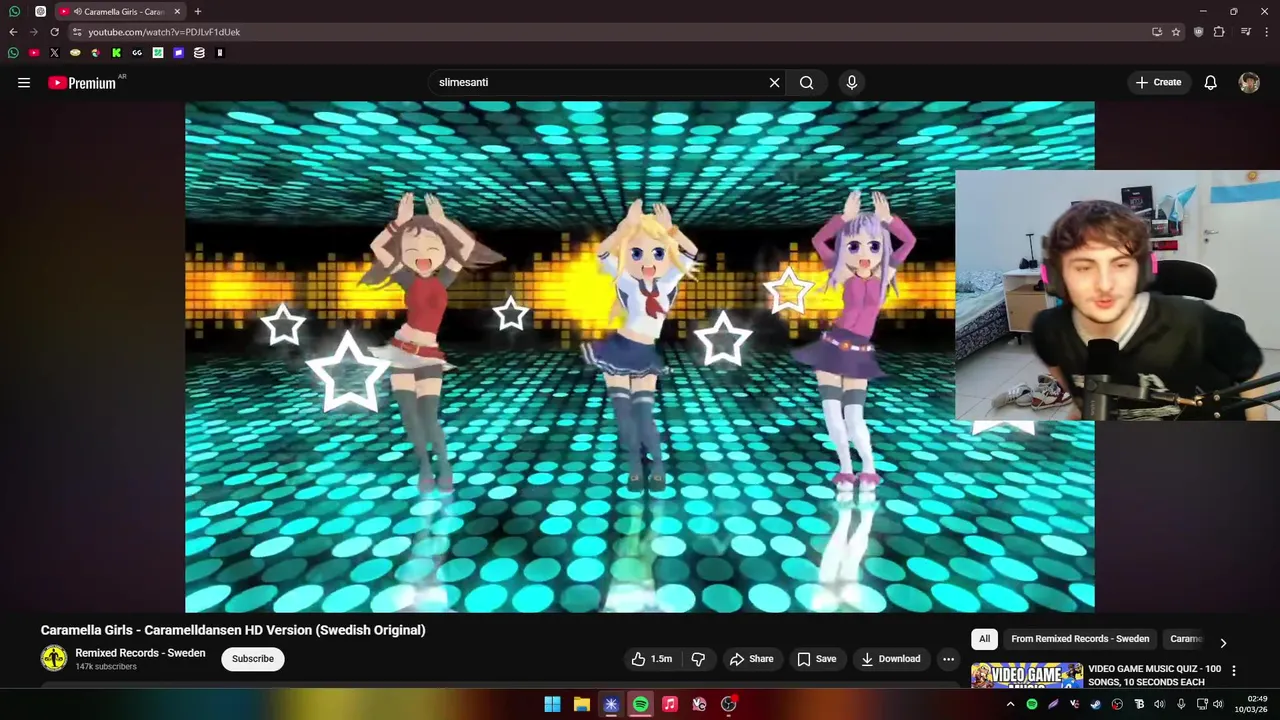Open options for Video Game Music Quiz video

click(1233, 671)
